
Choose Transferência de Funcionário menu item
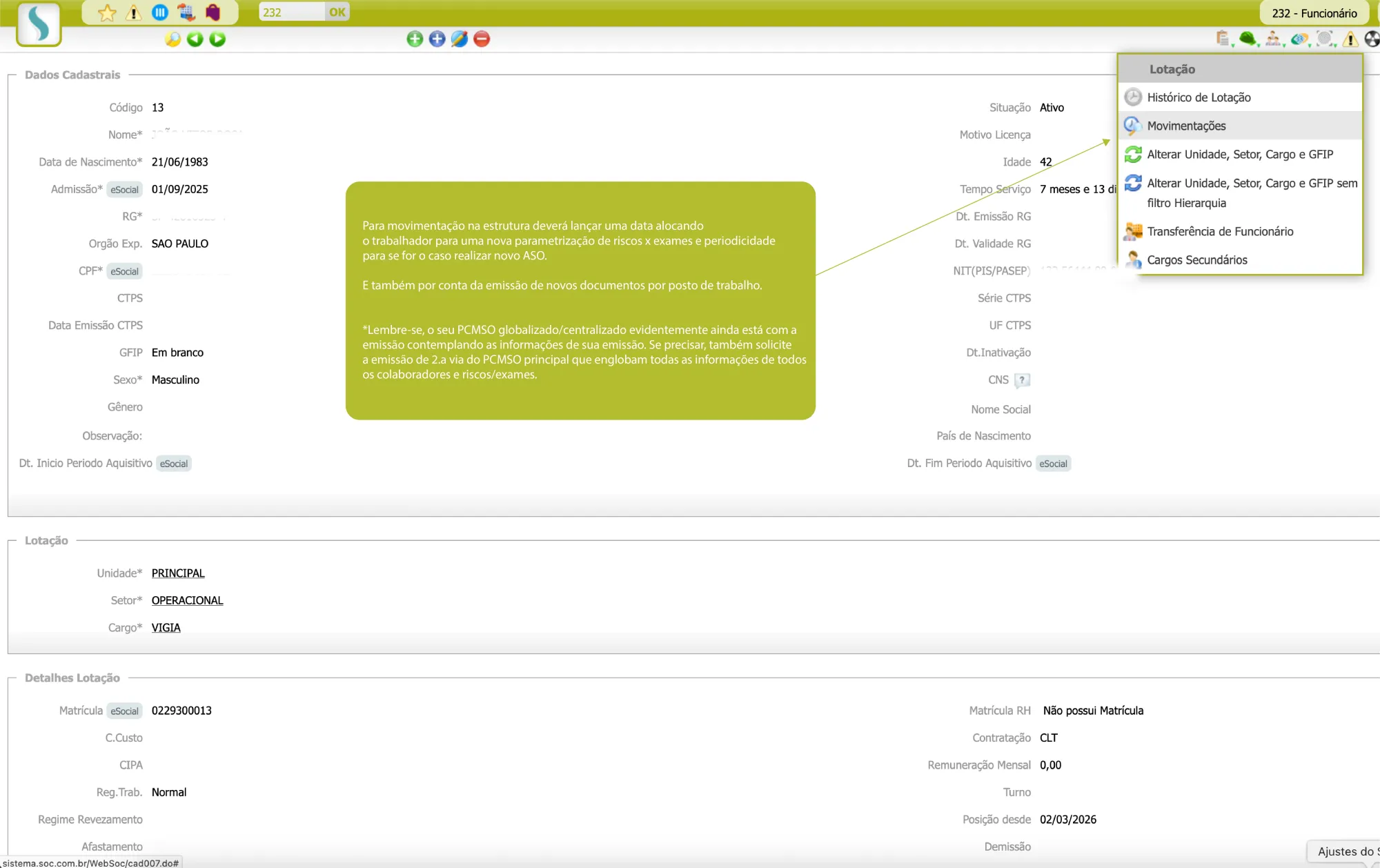pyautogui.click(x=1220, y=231)
